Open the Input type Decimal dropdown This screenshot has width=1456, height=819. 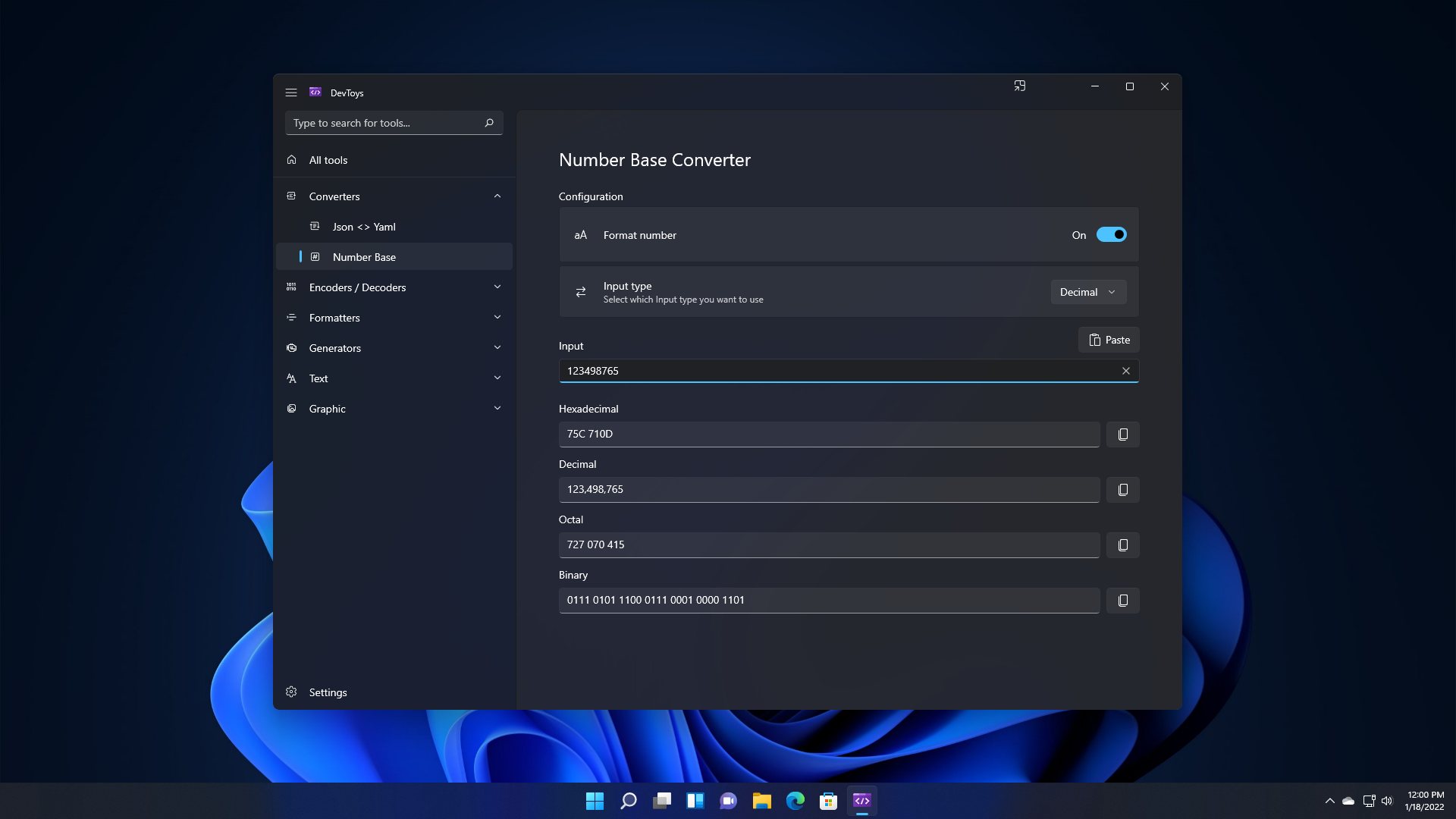pyautogui.click(x=1087, y=292)
